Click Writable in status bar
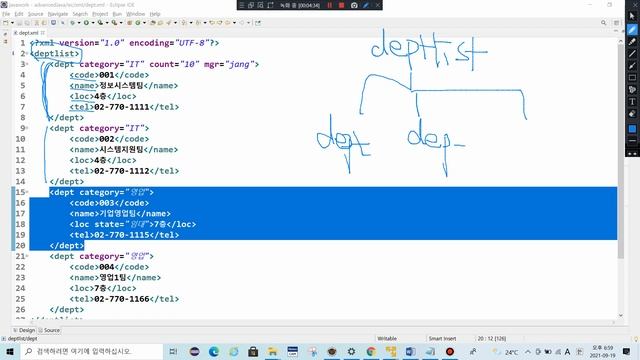The height and width of the screenshot is (360, 640). (x=387, y=339)
